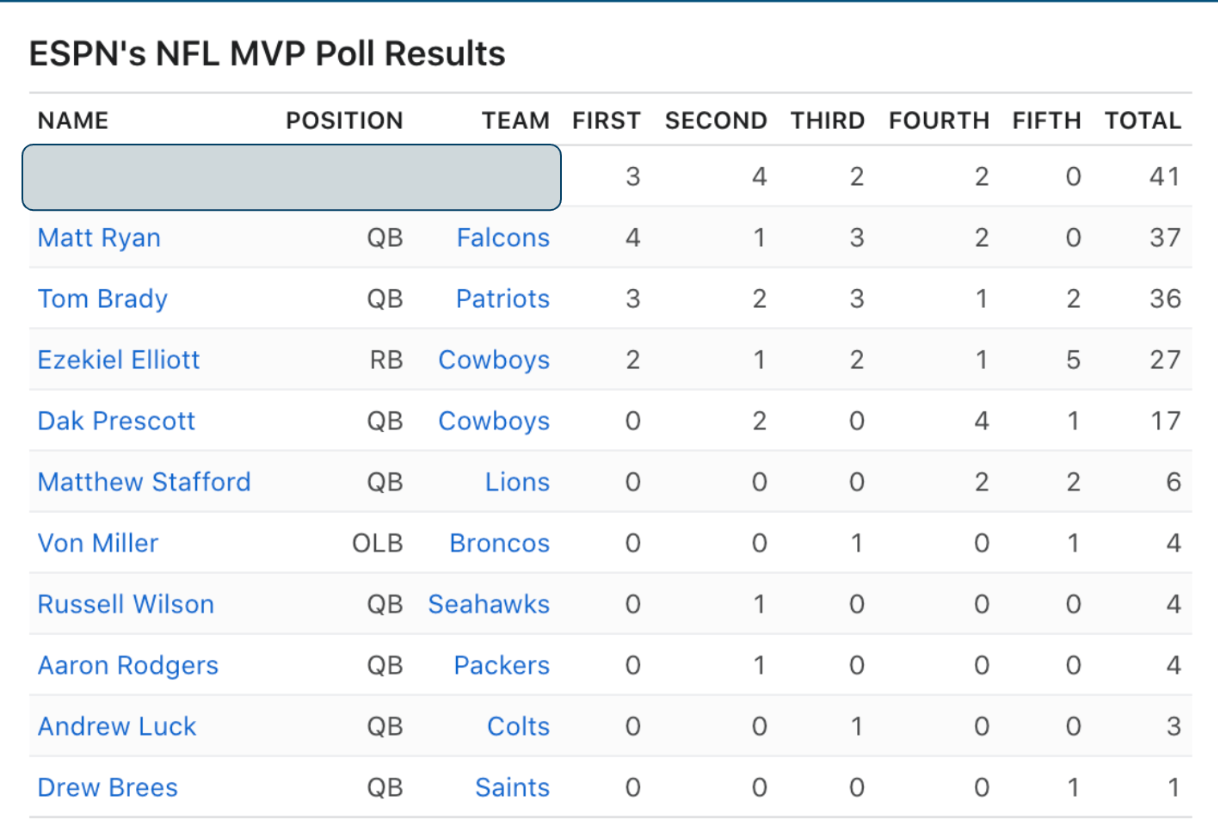1218x820 pixels.
Task: Open the Falcons team link
Action: click(503, 238)
